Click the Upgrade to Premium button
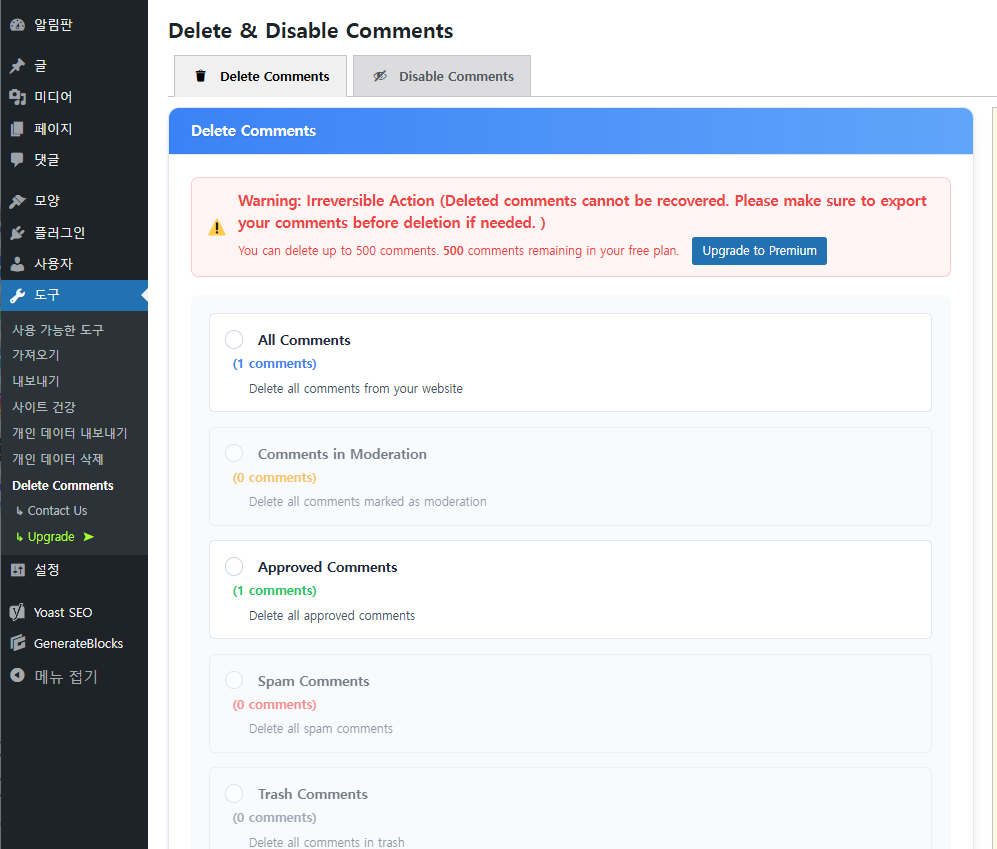Viewport: 997px width, 849px height. (759, 251)
